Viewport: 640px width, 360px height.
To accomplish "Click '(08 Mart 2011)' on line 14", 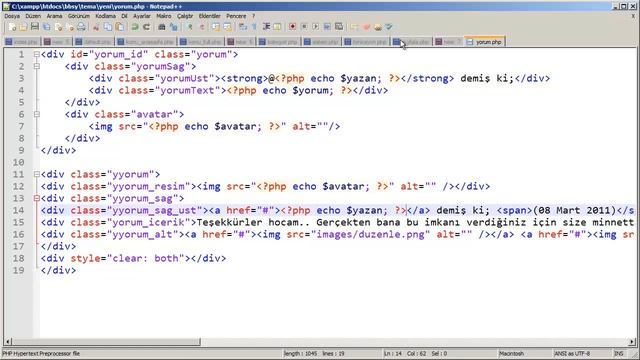I will tap(574, 210).
